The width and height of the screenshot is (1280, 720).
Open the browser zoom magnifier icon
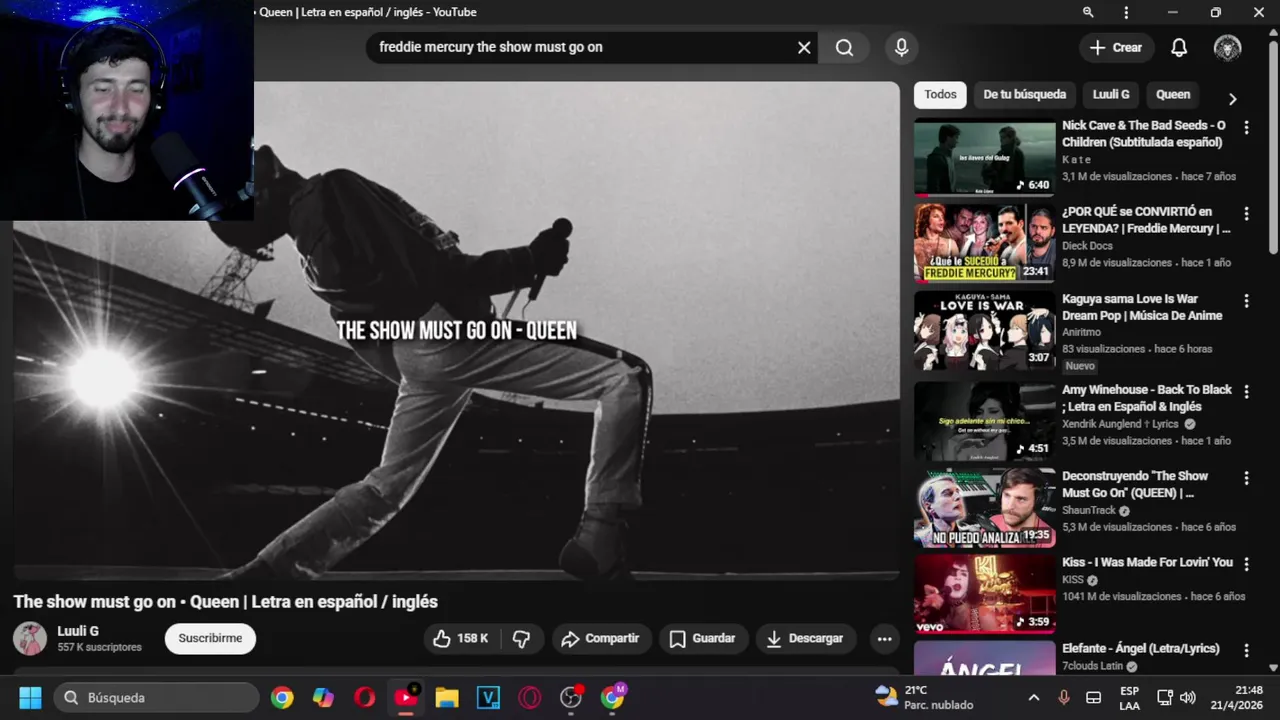tap(1088, 12)
